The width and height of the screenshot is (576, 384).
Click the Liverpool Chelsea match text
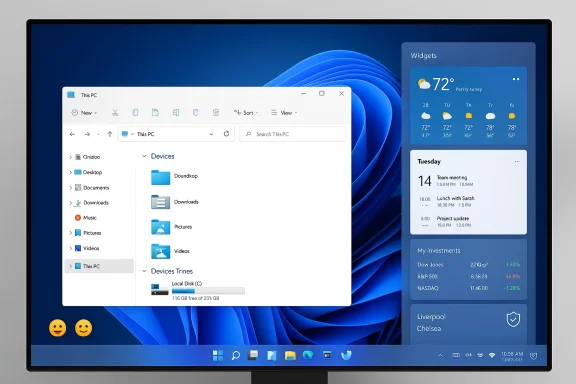(431, 323)
